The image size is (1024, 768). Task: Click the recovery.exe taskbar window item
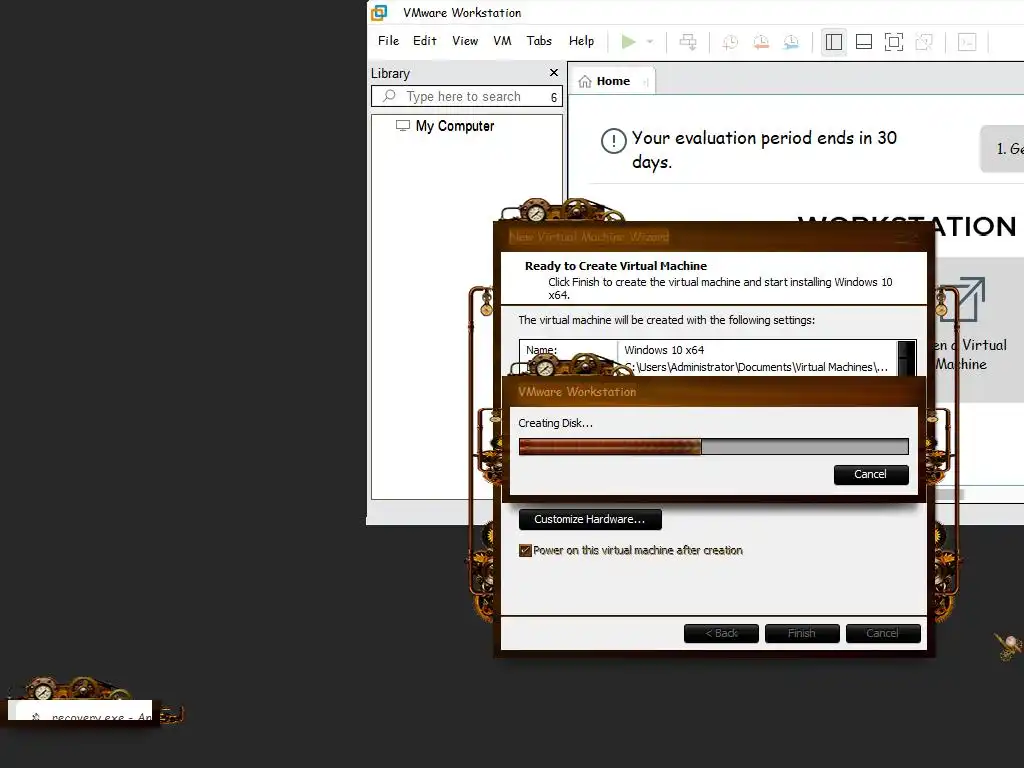pyautogui.click(x=84, y=711)
